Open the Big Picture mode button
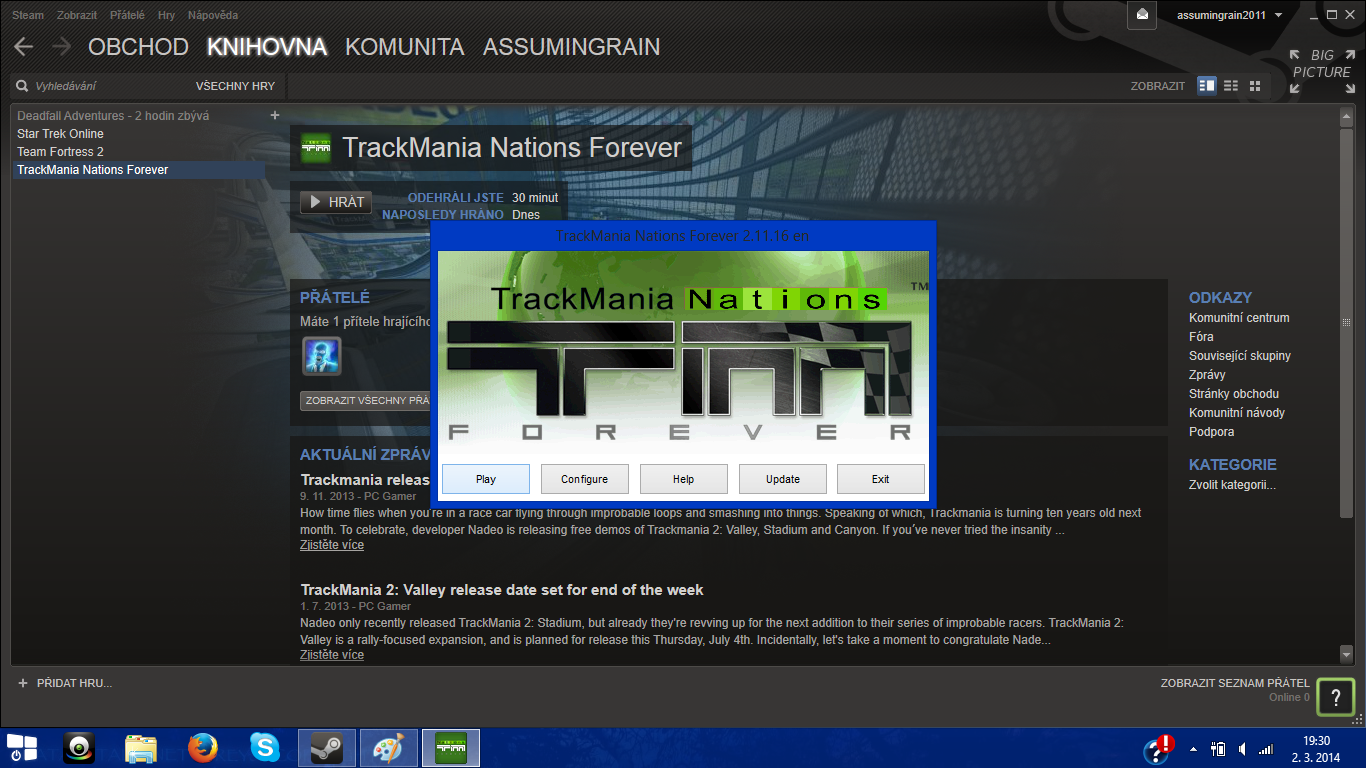1366x768 pixels. click(x=1321, y=72)
